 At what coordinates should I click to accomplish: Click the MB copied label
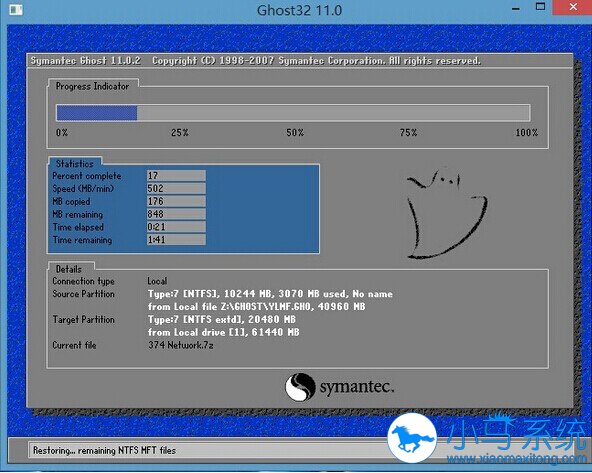71,202
